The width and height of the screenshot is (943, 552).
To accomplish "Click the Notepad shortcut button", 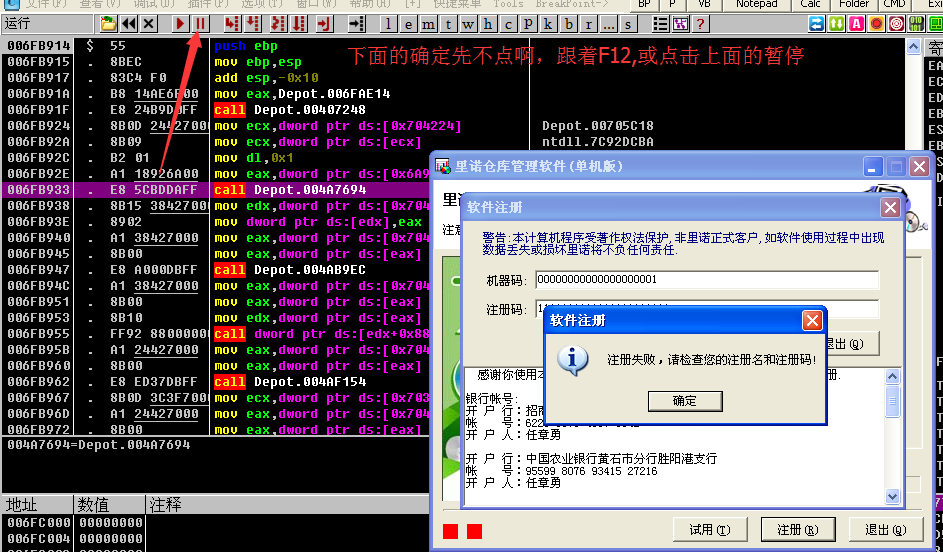I will tap(757, 4).
